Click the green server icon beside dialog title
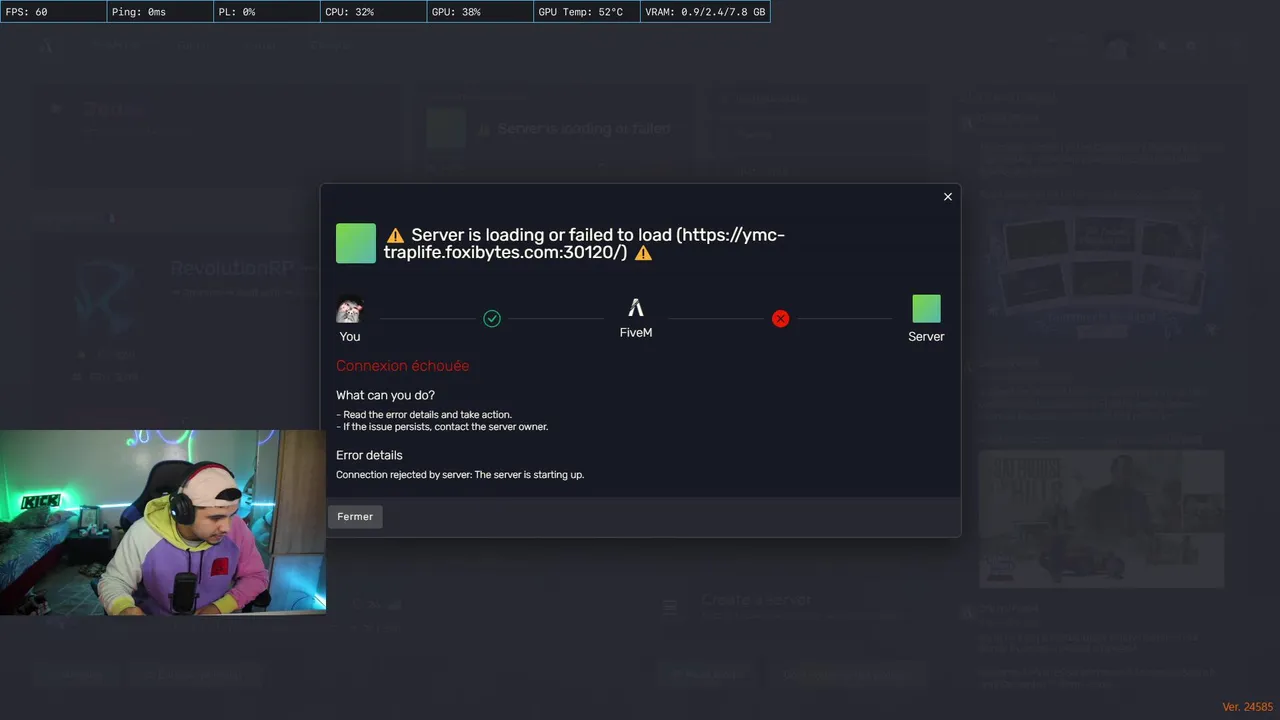The image size is (1280, 720). (x=356, y=244)
